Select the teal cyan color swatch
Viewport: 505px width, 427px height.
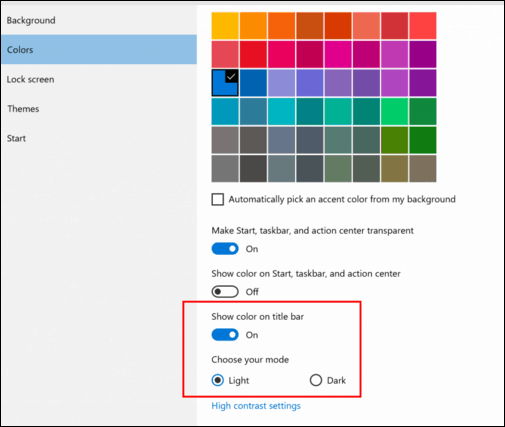coord(282,111)
